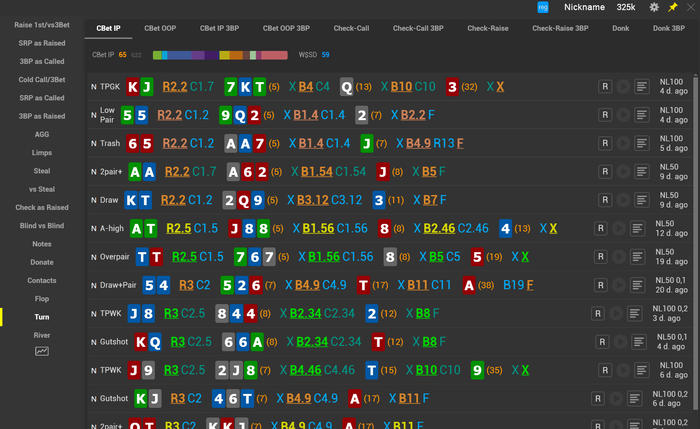Switch to Flop street view
Viewport: 700px width, 429px height.
pyautogui.click(x=42, y=299)
